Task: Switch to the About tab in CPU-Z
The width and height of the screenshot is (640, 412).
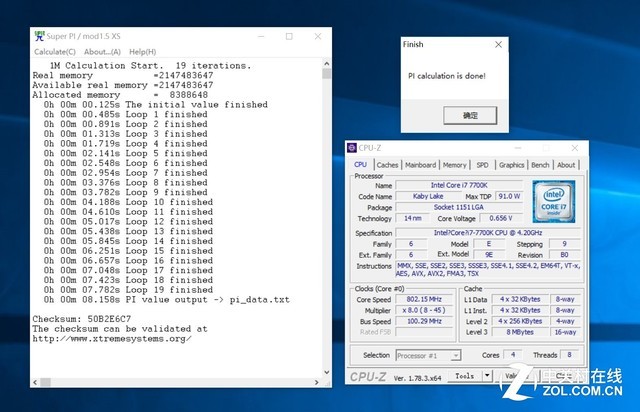Action: [x=566, y=165]
